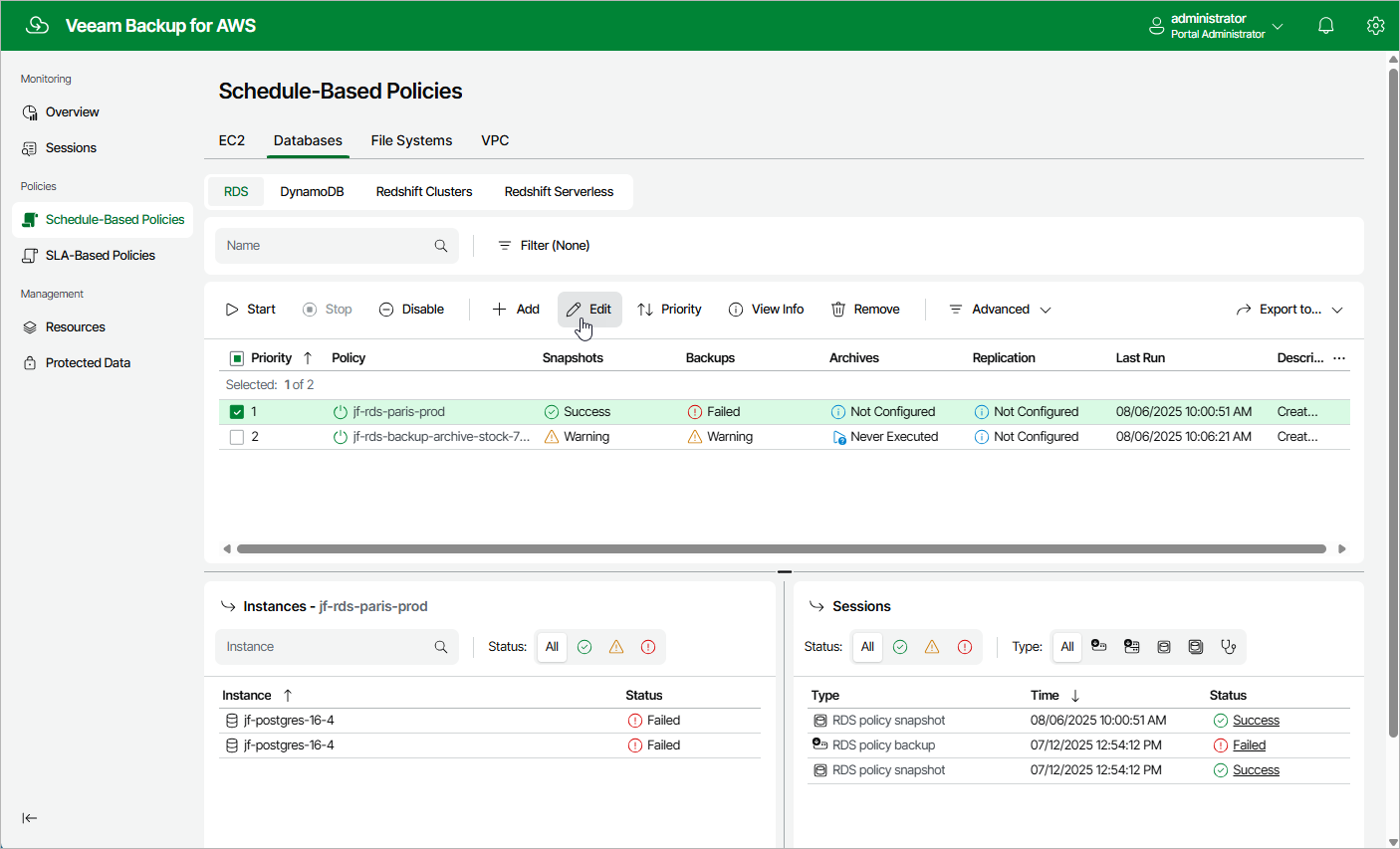
Task: Switch to the File Systems tab
Action: click(411, 140)
